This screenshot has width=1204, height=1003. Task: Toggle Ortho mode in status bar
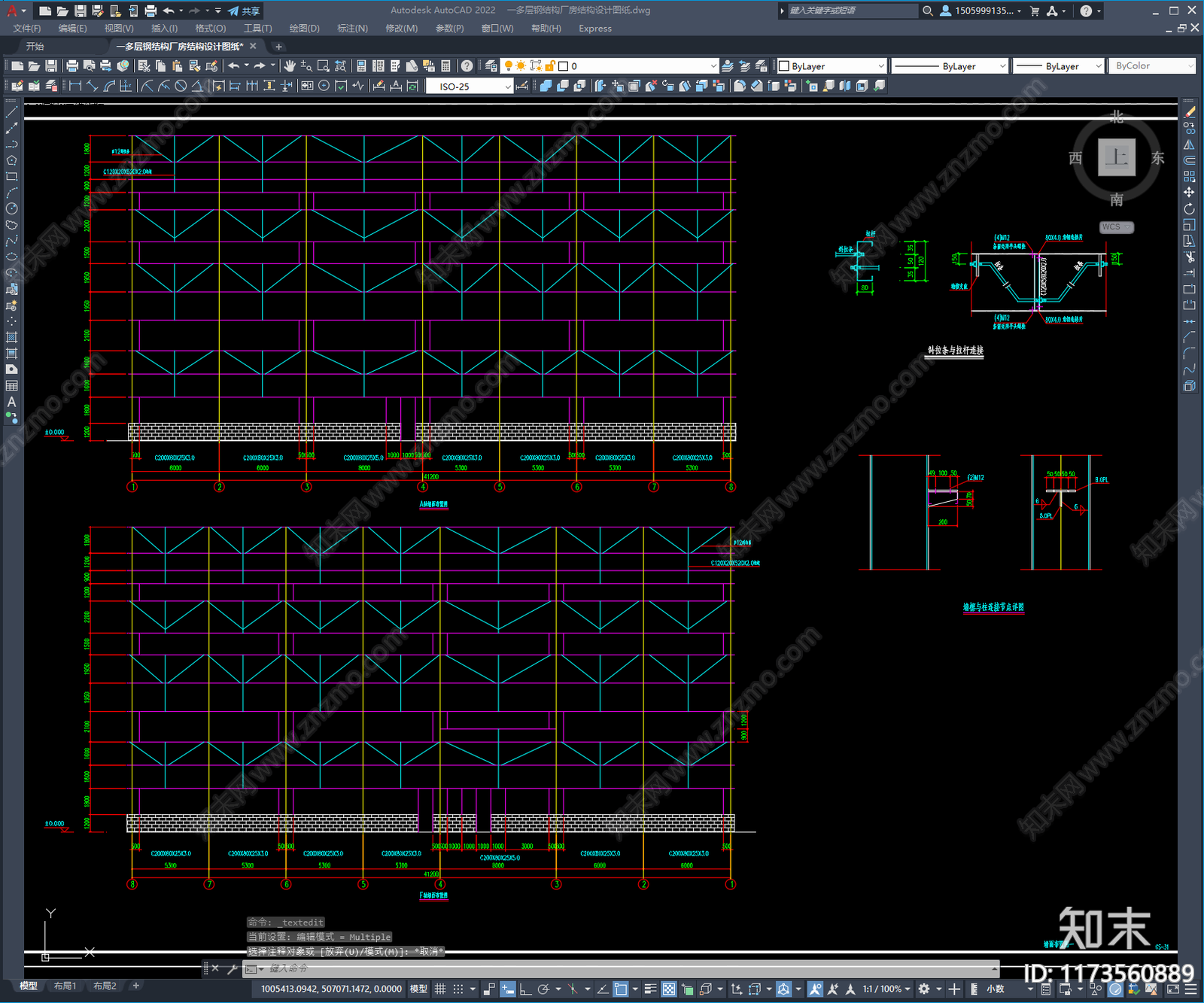[525, 989]
